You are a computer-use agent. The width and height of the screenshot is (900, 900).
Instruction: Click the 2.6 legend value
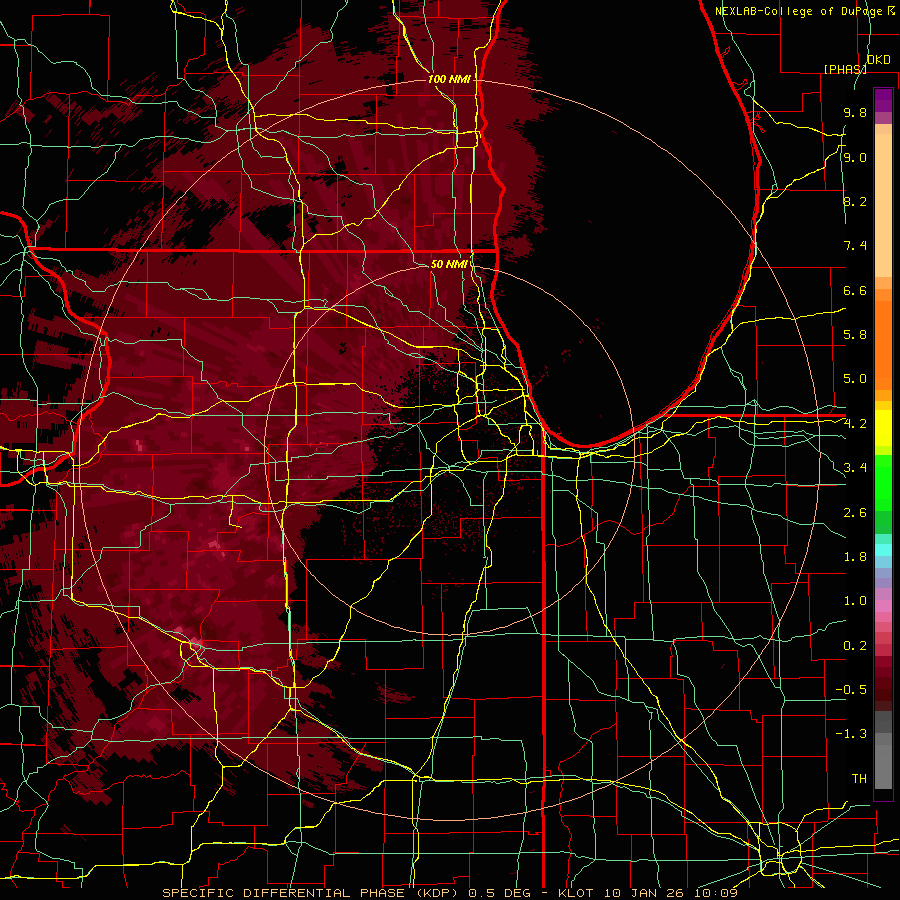point(855,513)
